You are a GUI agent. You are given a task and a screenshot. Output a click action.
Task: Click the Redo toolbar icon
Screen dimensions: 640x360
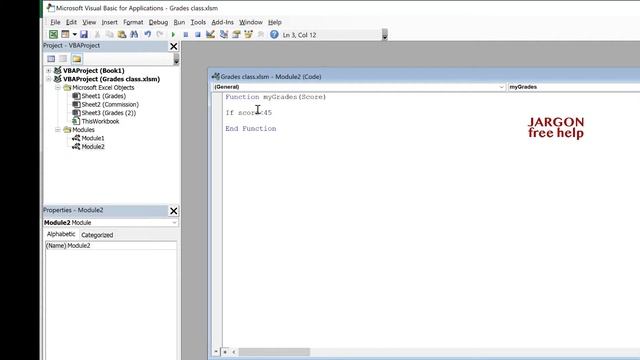point(160,35)
